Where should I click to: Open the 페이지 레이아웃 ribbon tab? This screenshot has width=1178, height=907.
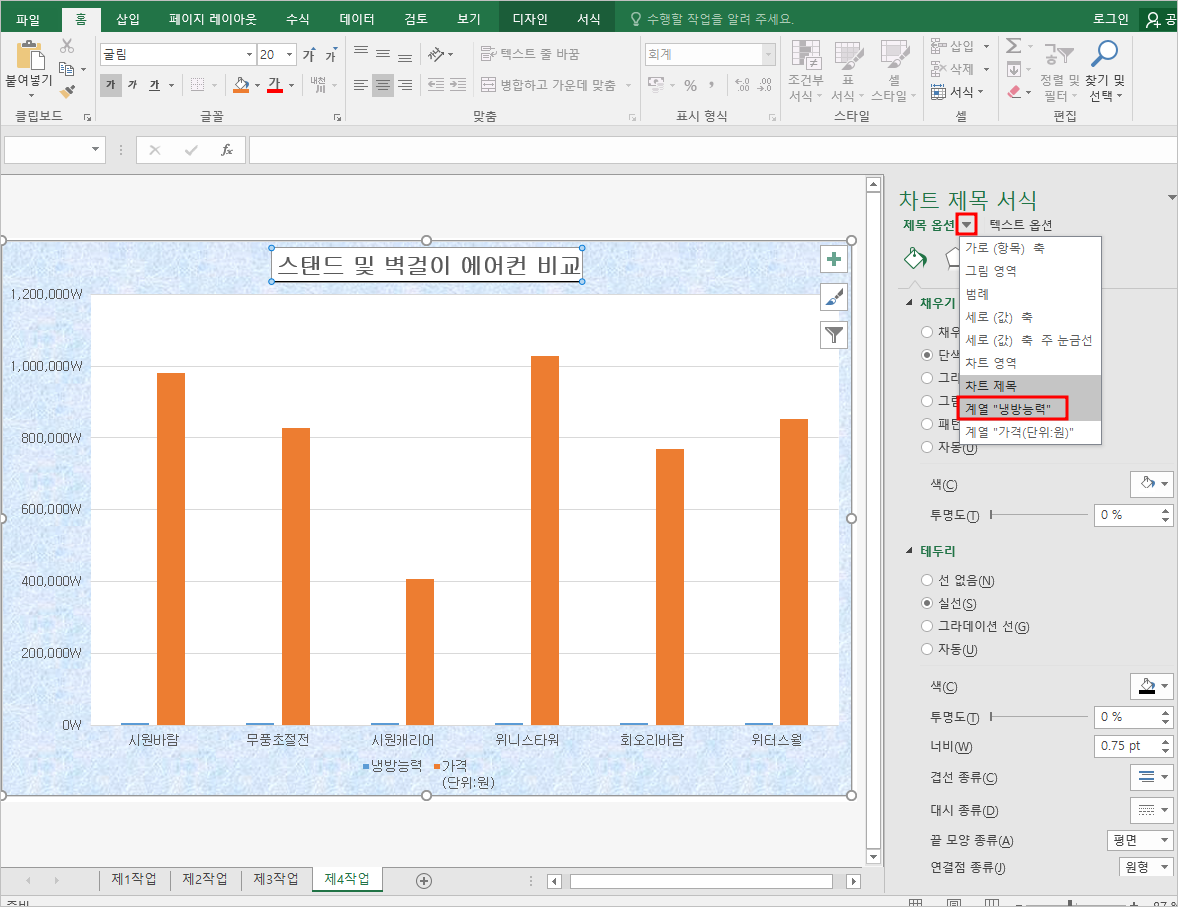tap(213, 19)
